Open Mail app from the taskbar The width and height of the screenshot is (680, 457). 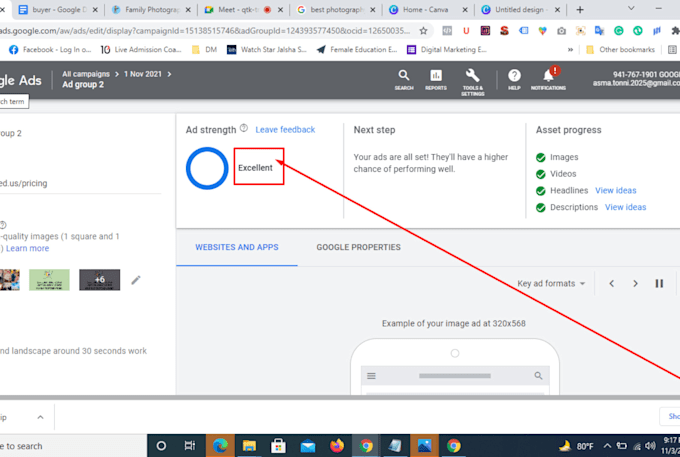pos(307,445)
